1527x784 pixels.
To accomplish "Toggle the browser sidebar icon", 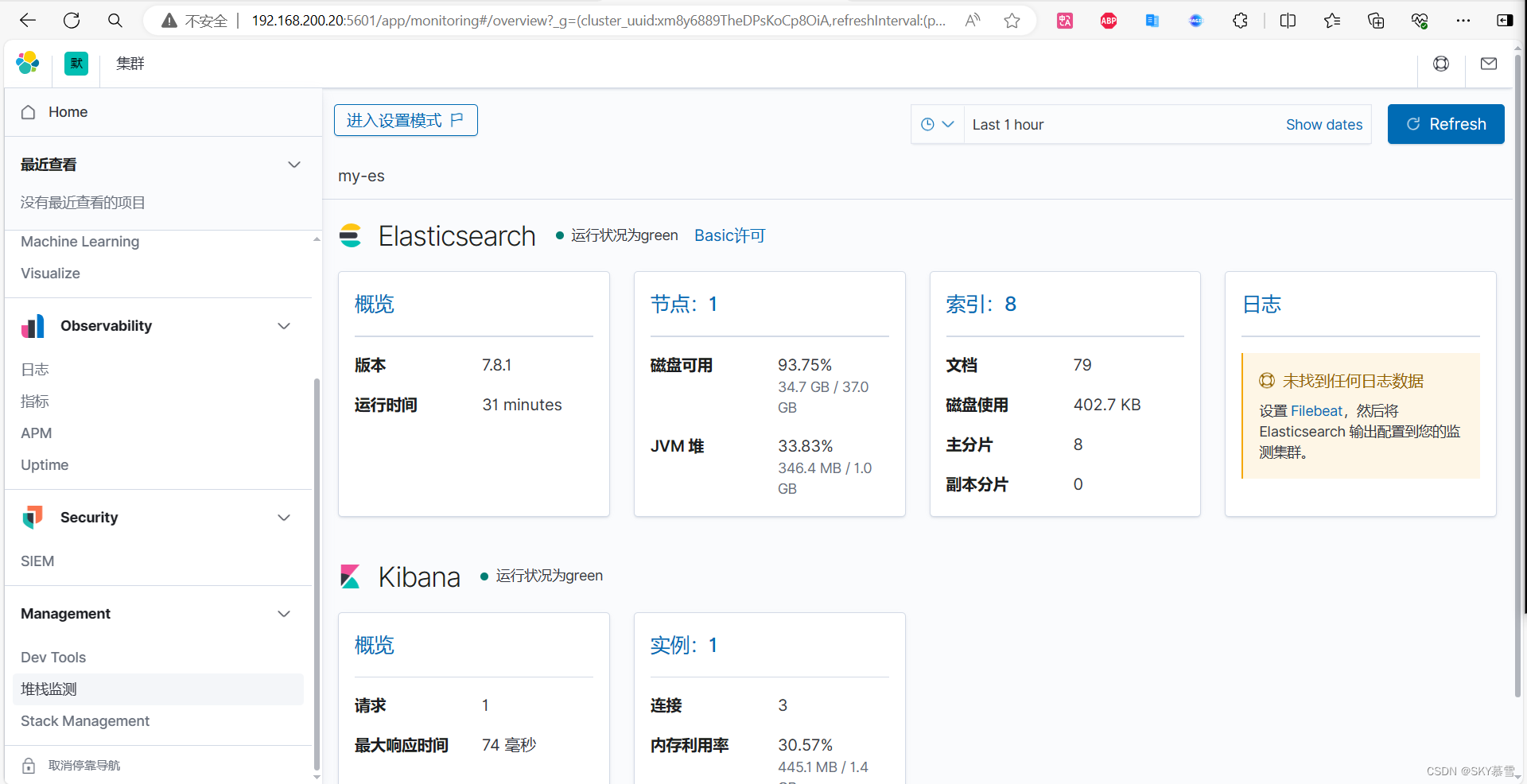I will coord(1505,21).
